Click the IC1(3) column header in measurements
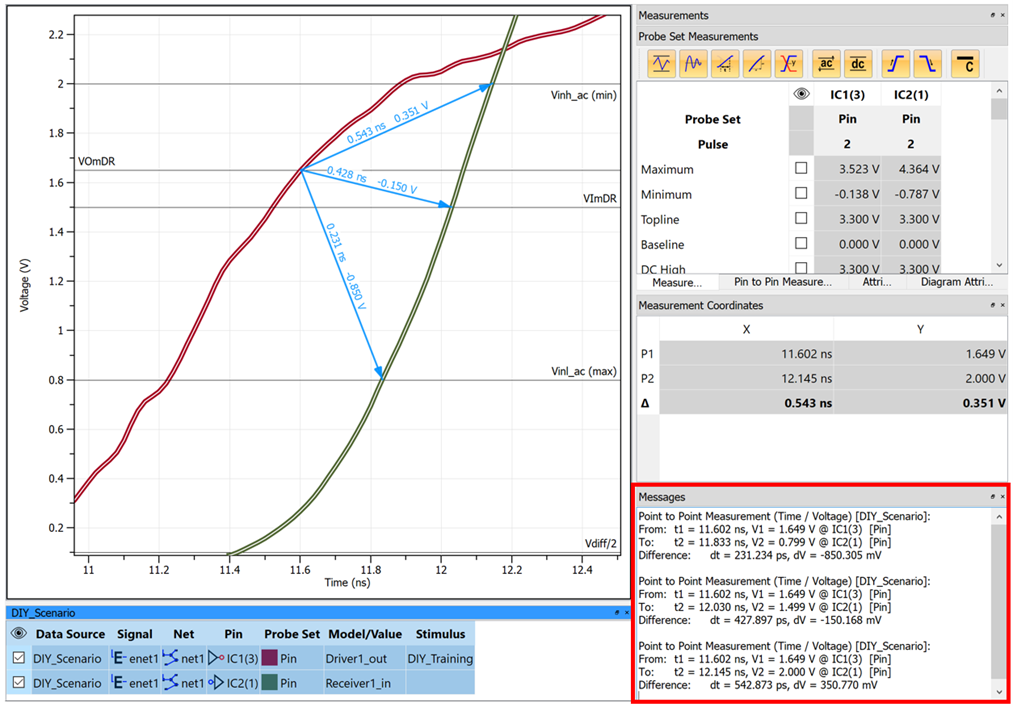 pyautogui.click(x=847, y=95)
